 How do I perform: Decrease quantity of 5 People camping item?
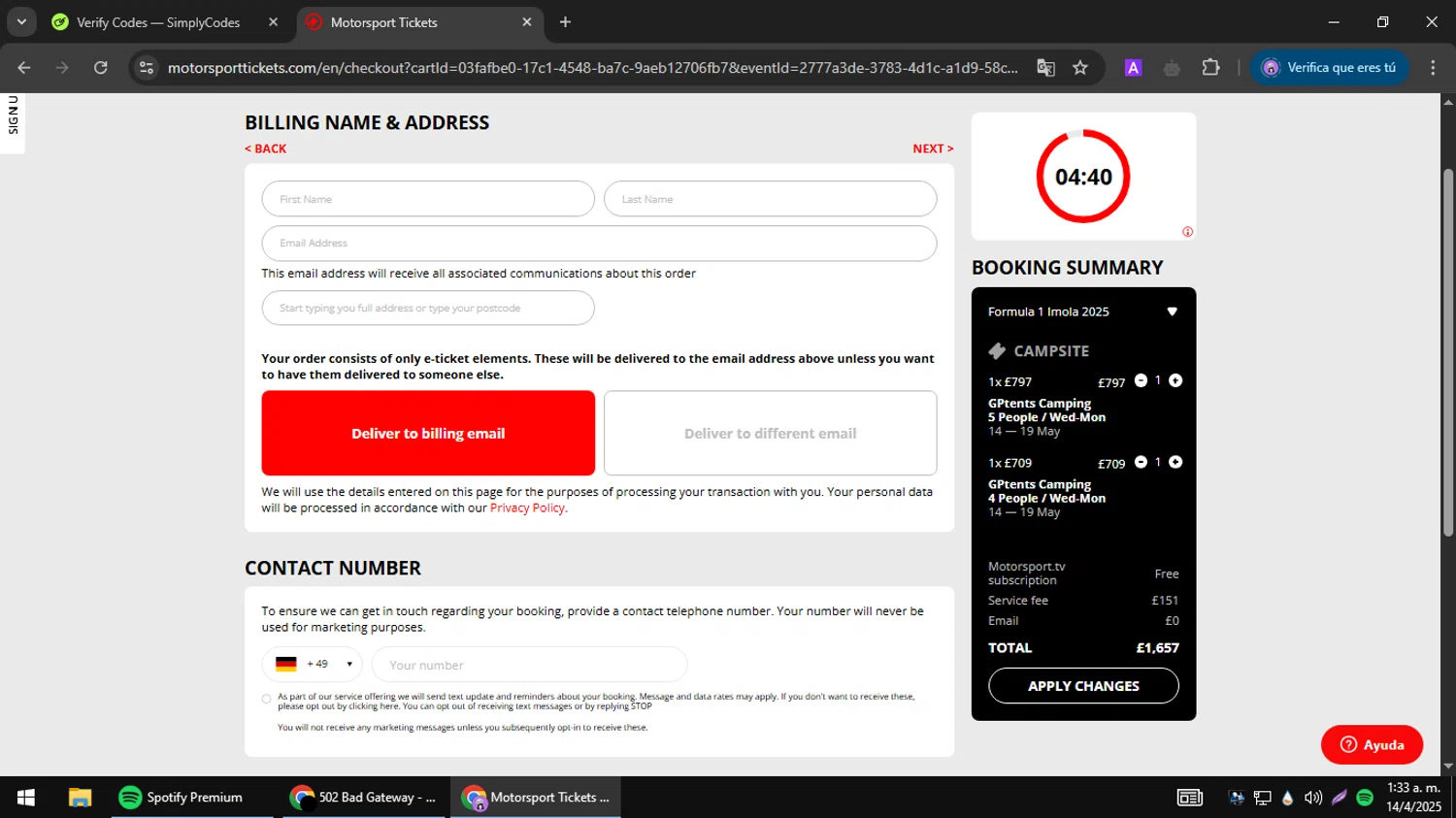point(1142,380)
